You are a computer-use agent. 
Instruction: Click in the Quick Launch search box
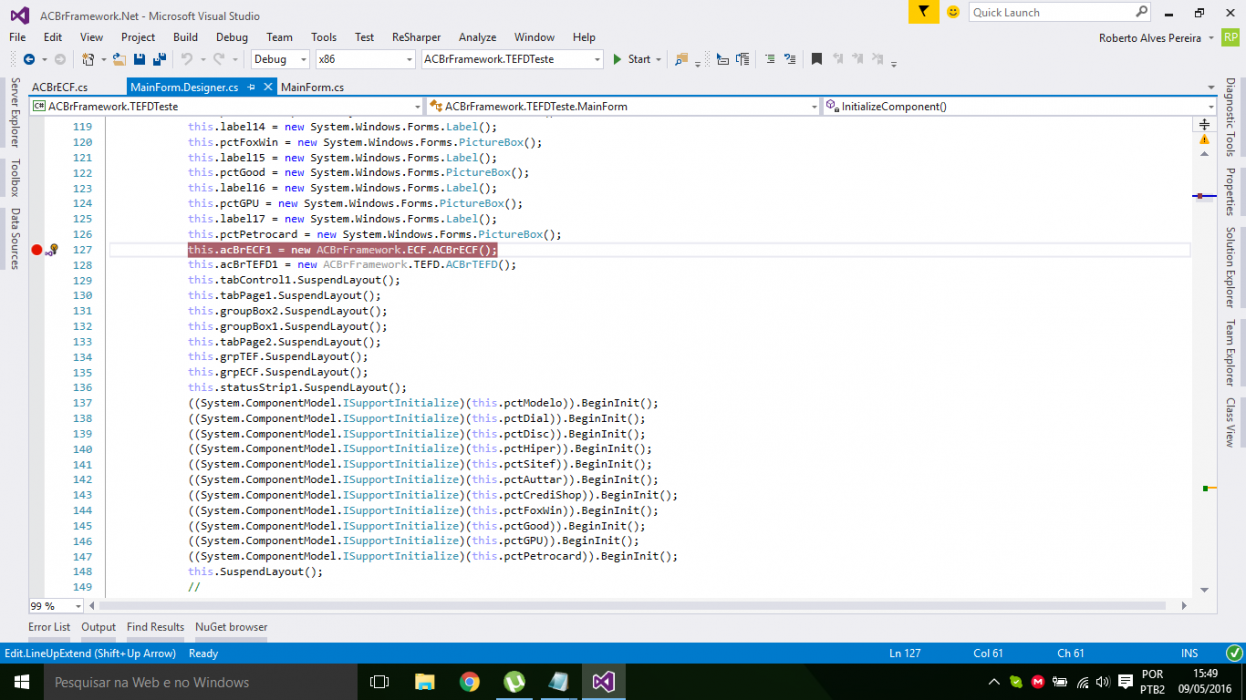coord(1059,12)
